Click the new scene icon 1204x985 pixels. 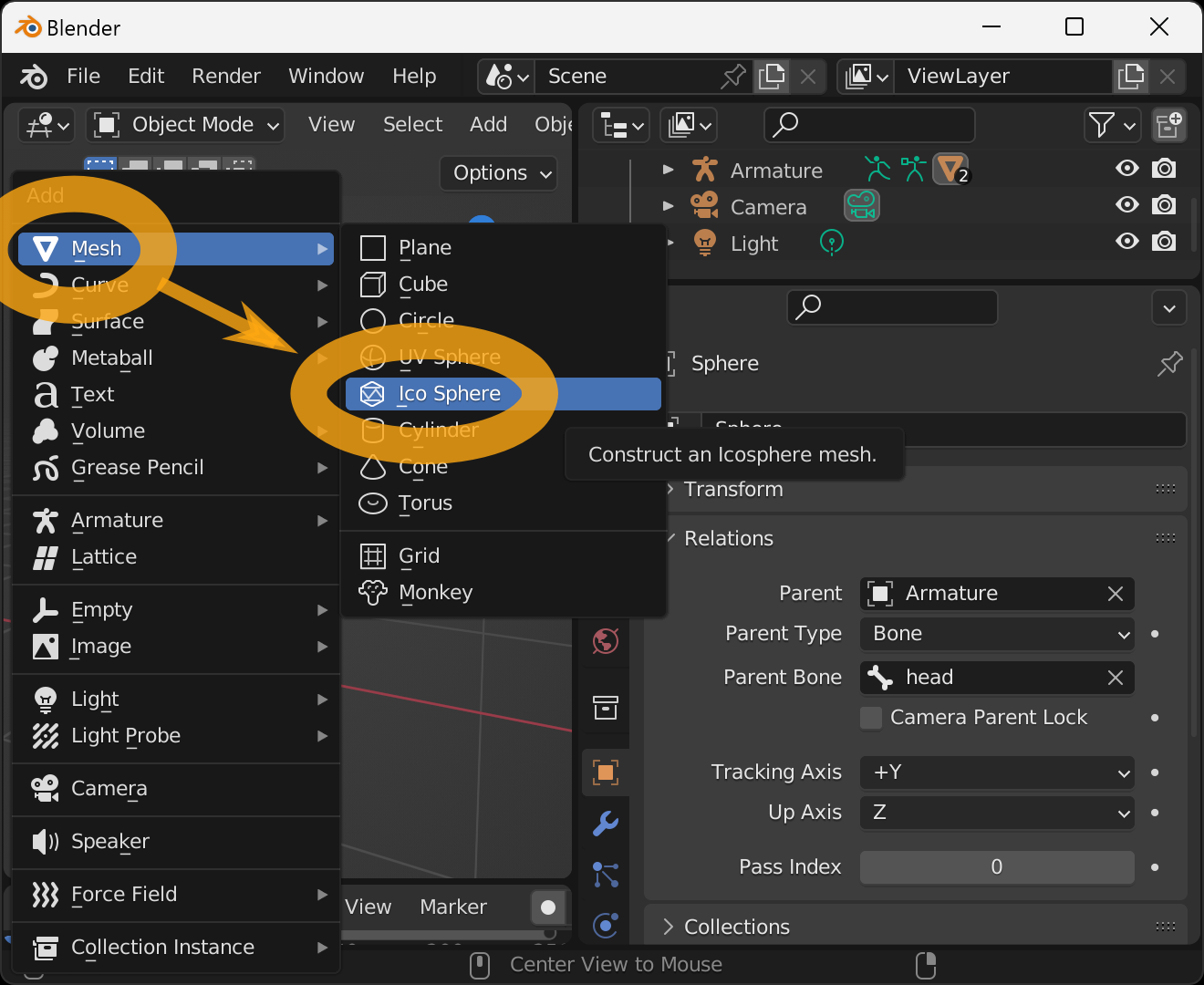pos(772,77)
